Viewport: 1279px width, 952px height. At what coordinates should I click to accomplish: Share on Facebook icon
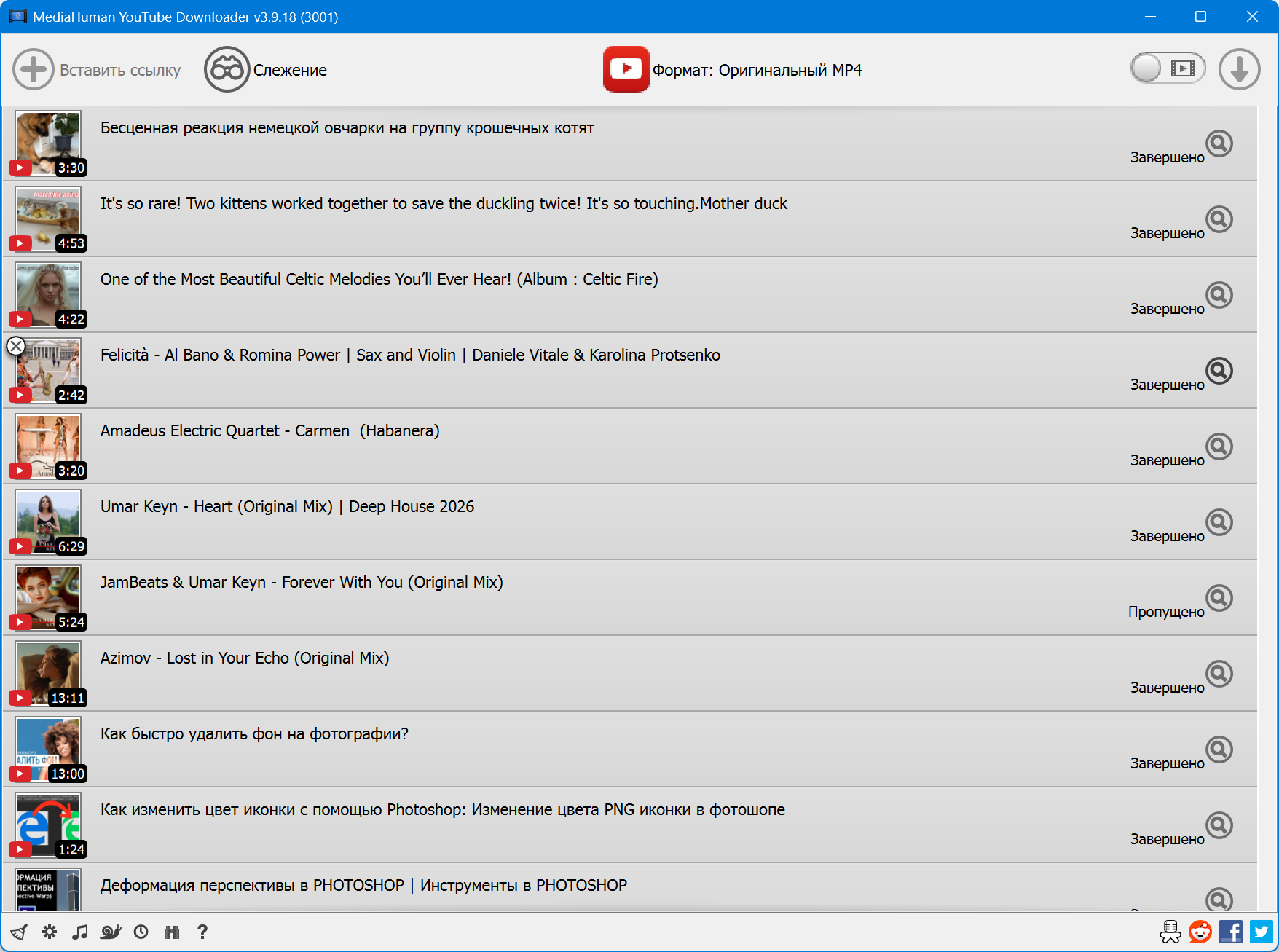[1231, 932]
